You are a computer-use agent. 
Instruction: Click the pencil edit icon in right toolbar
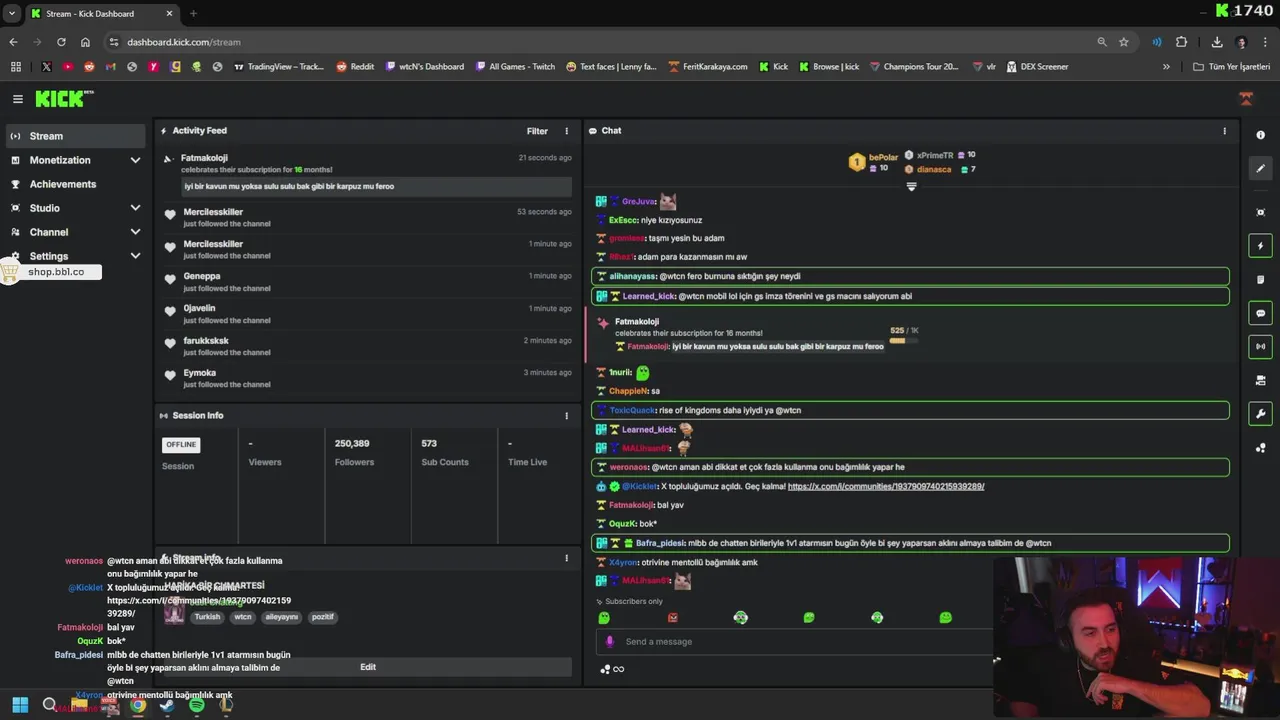tap(1260, 169)
